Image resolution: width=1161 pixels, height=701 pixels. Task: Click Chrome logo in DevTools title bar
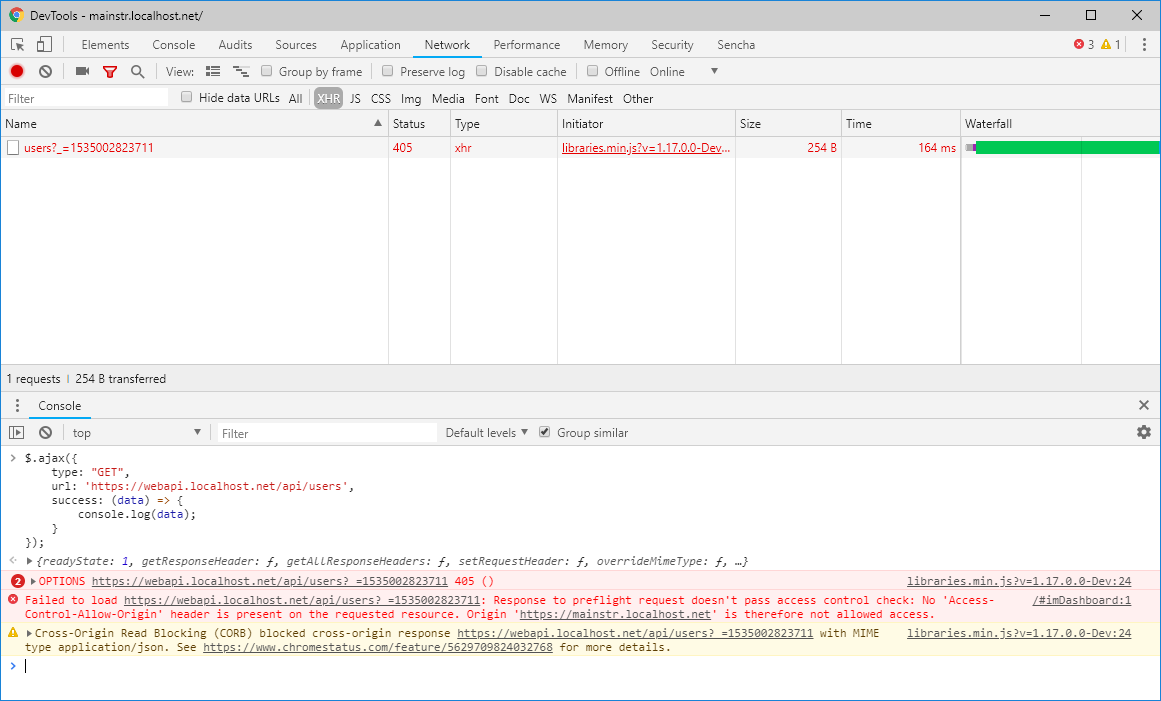click(16, 15)
